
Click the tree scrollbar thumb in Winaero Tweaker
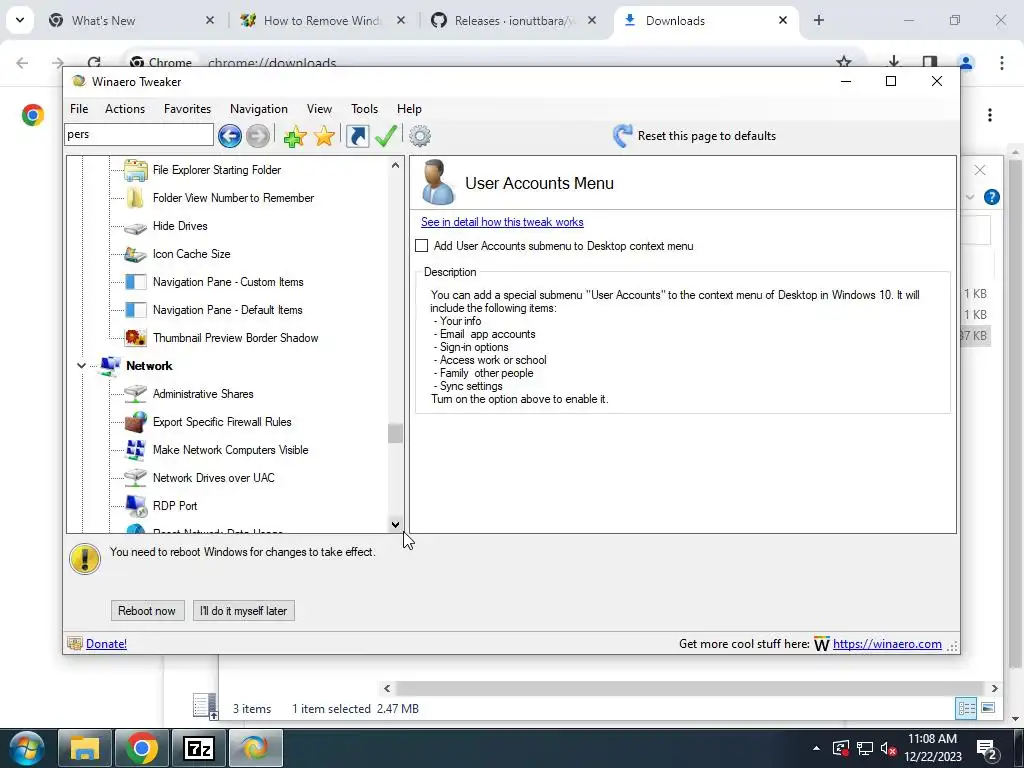pos(395,434)
